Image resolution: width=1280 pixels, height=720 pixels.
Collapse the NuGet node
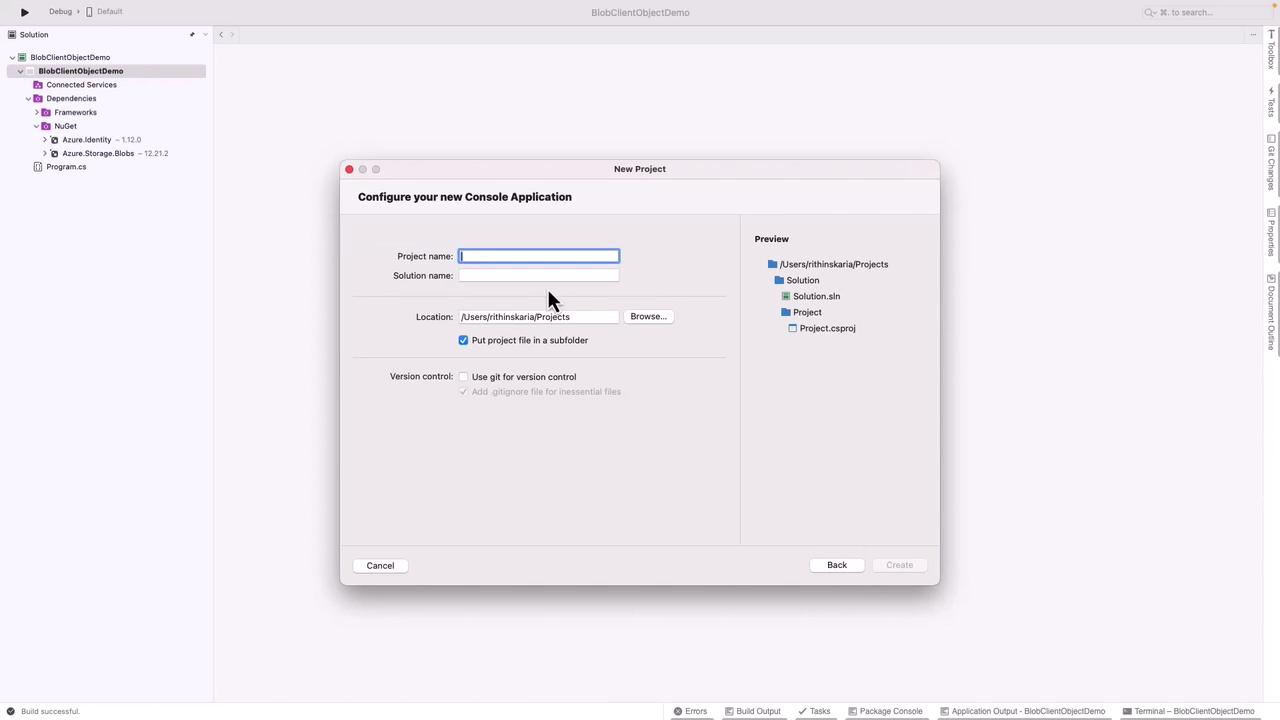(37, 127)
